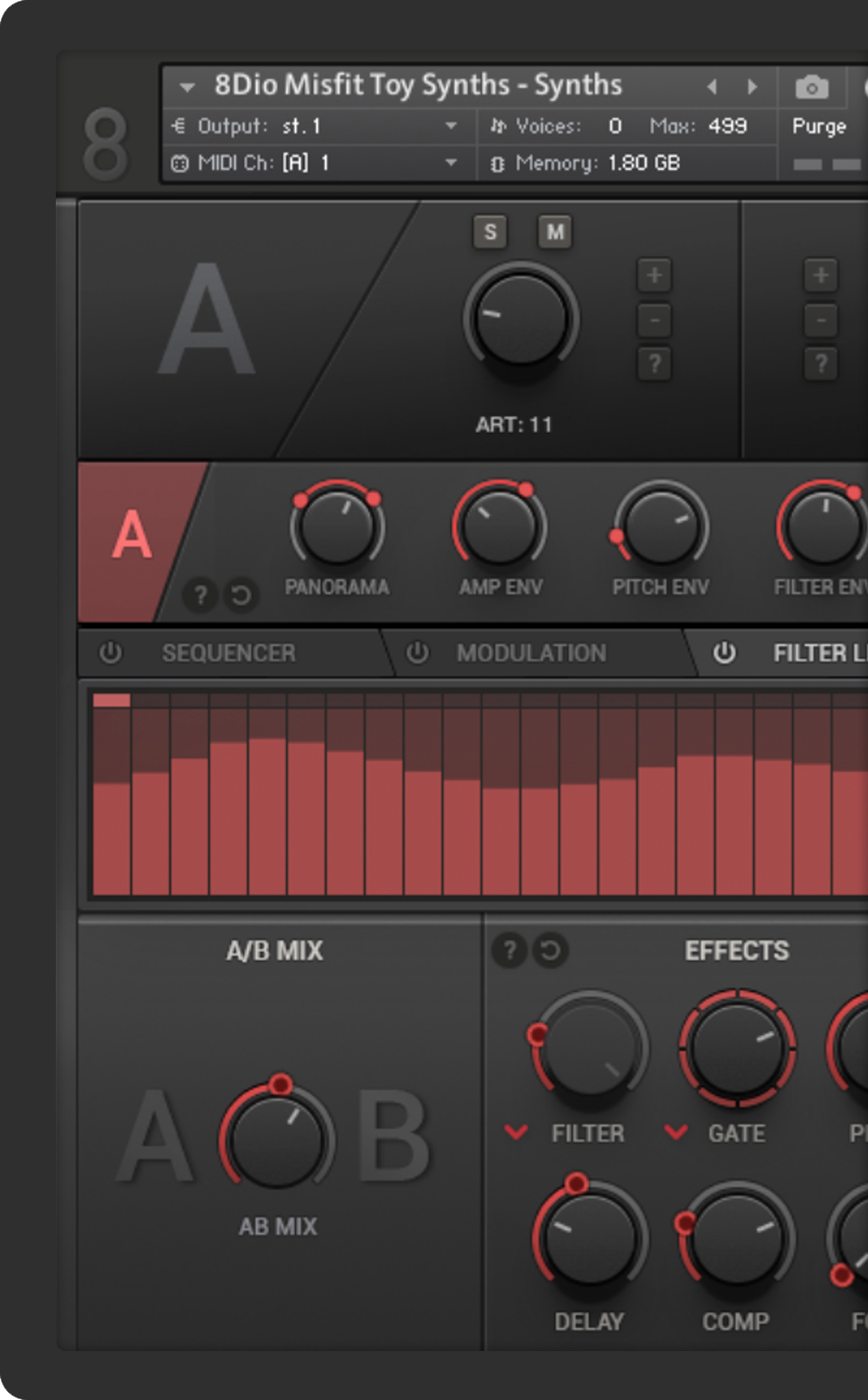
Task: Click the Max voices value 499
Action: click(727, 126)
